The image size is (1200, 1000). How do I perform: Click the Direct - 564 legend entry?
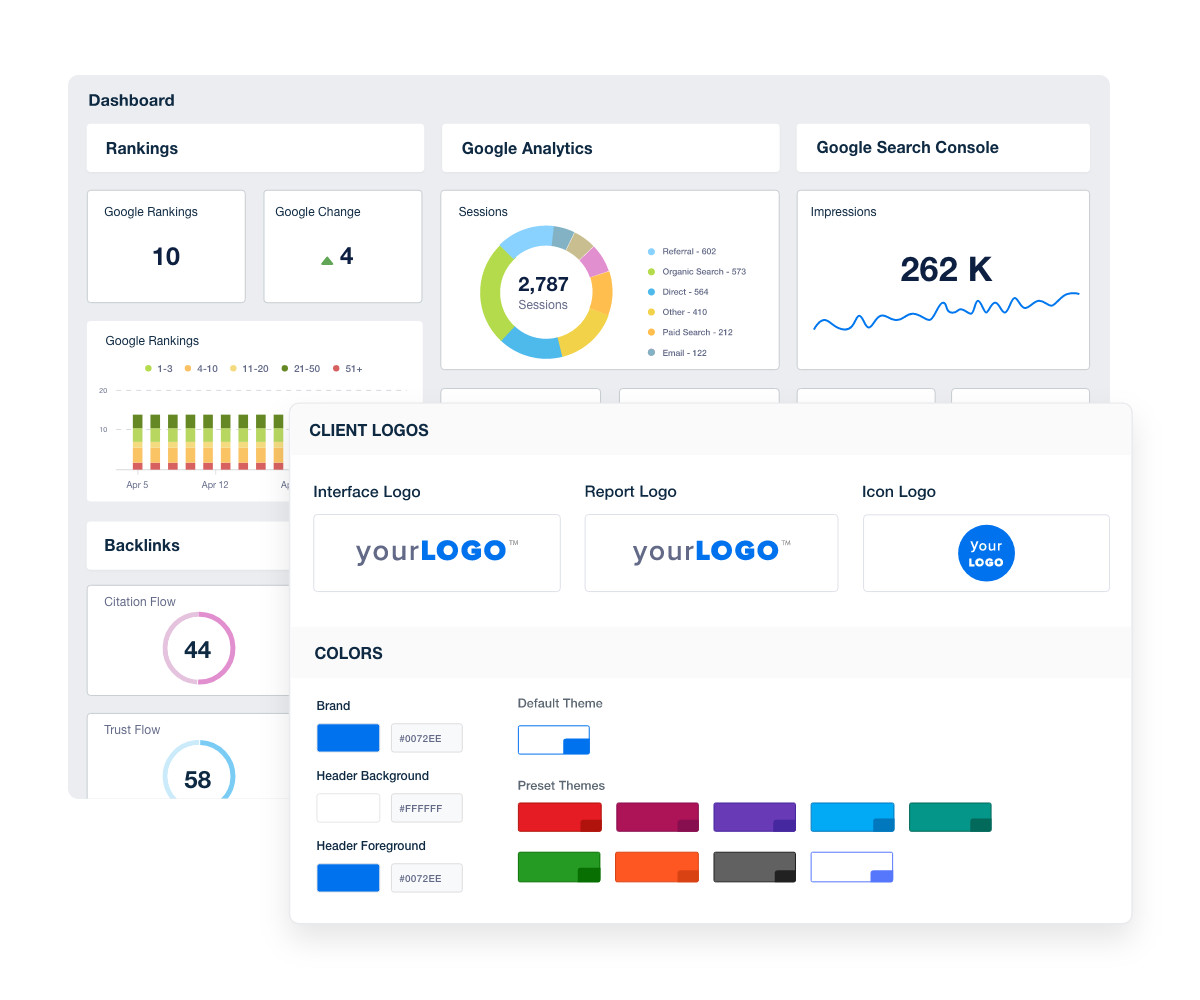point(678,292)
